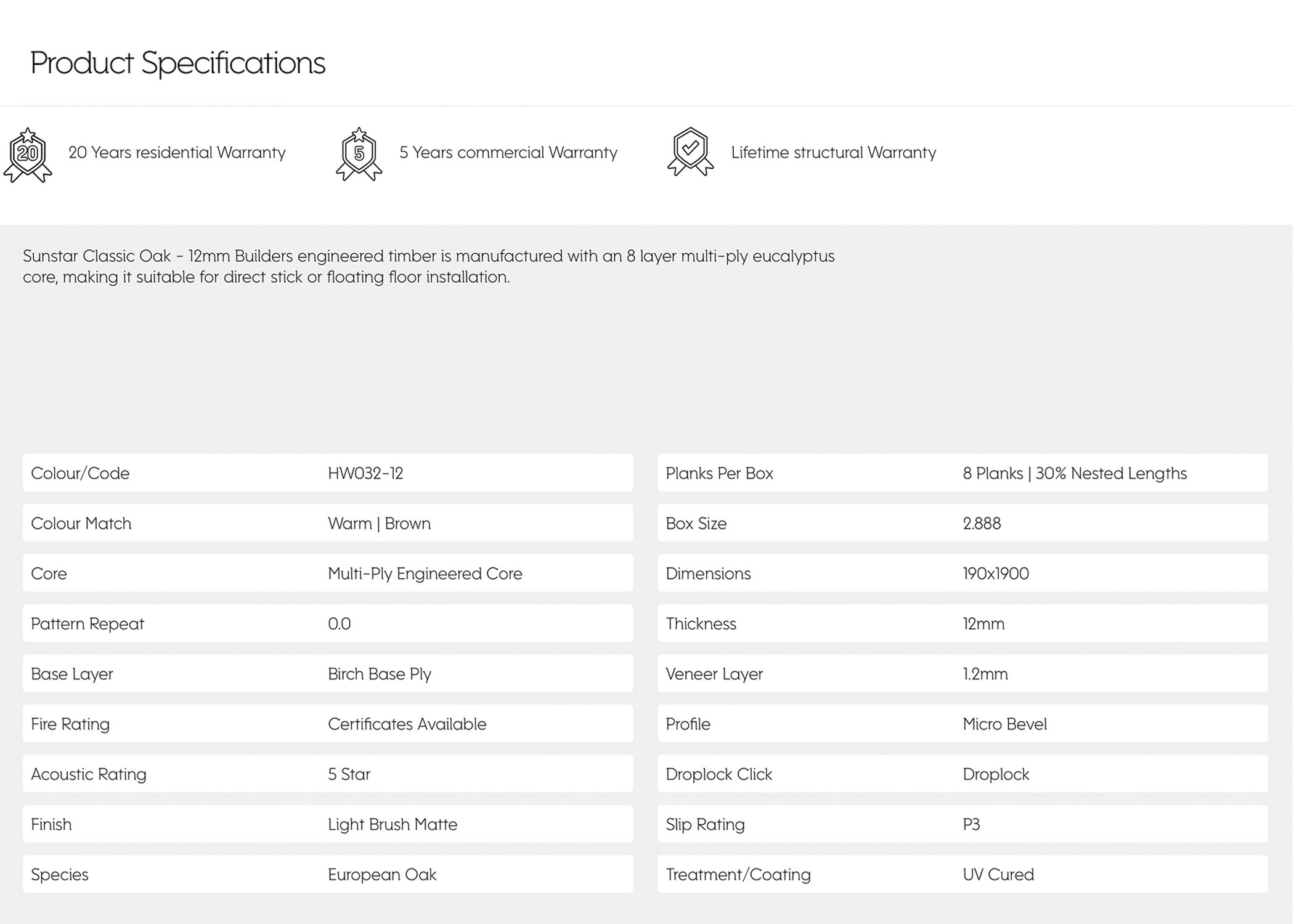Select the 0.0 pattern repeat value
Viewport: 1294px width, 924px height.
(340, 624)
